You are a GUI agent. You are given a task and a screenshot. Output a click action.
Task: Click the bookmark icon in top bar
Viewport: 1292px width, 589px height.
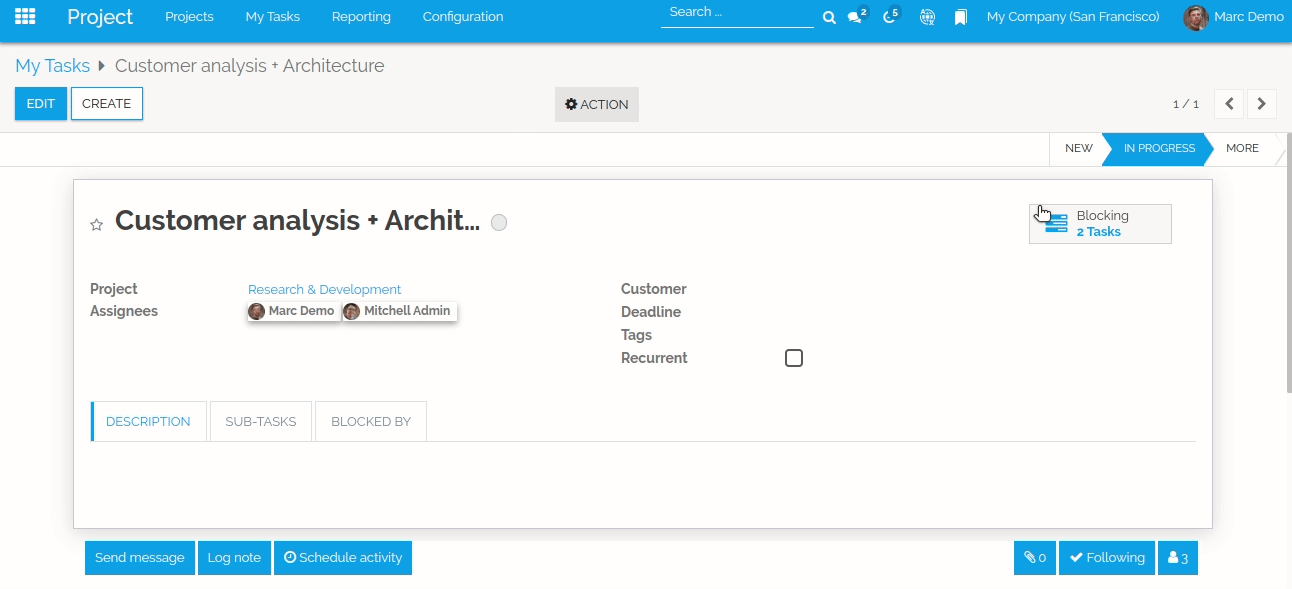[961, 17]
